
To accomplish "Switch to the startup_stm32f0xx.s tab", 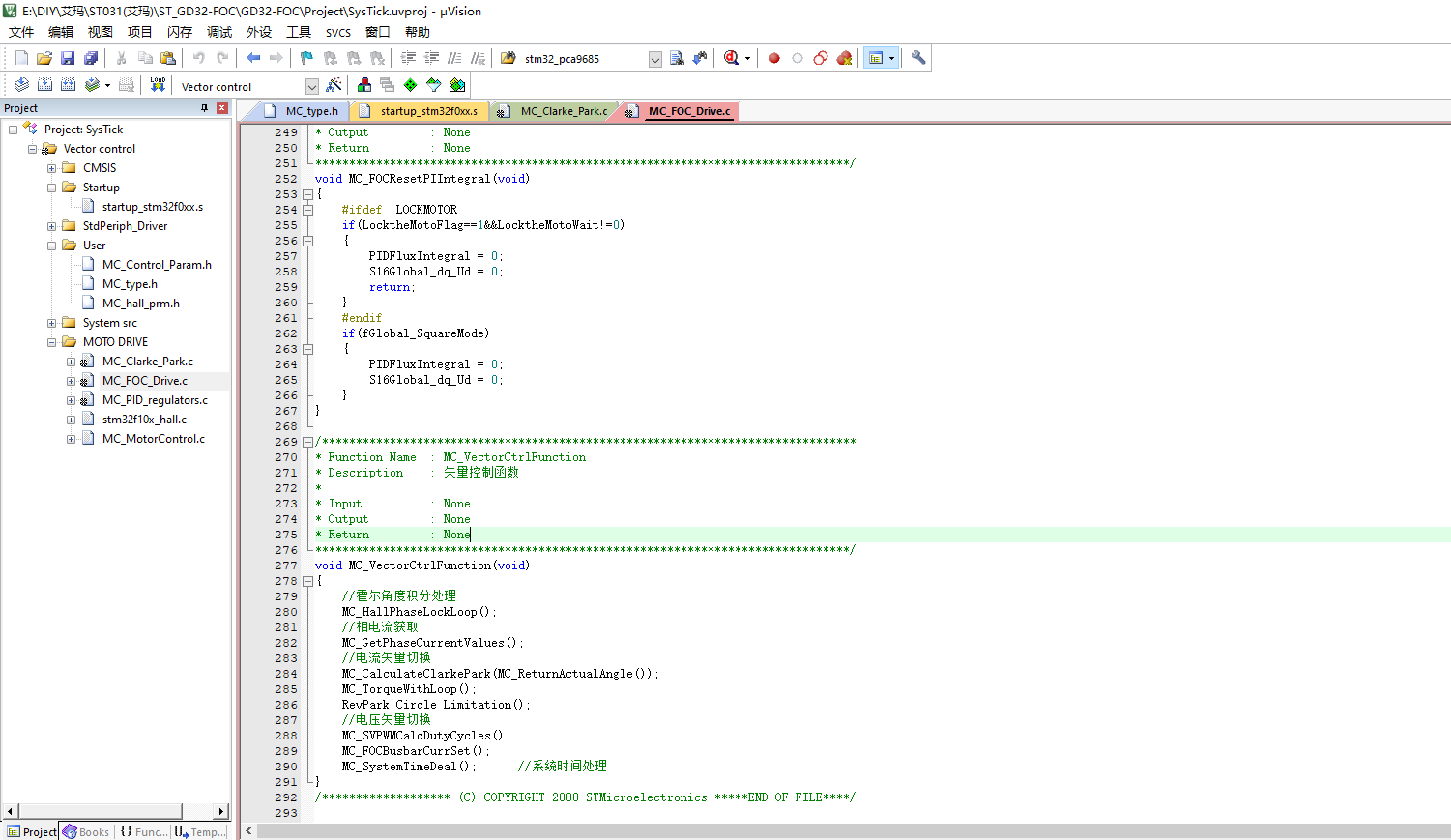I will pyautogui.click(x=420, y=111).
